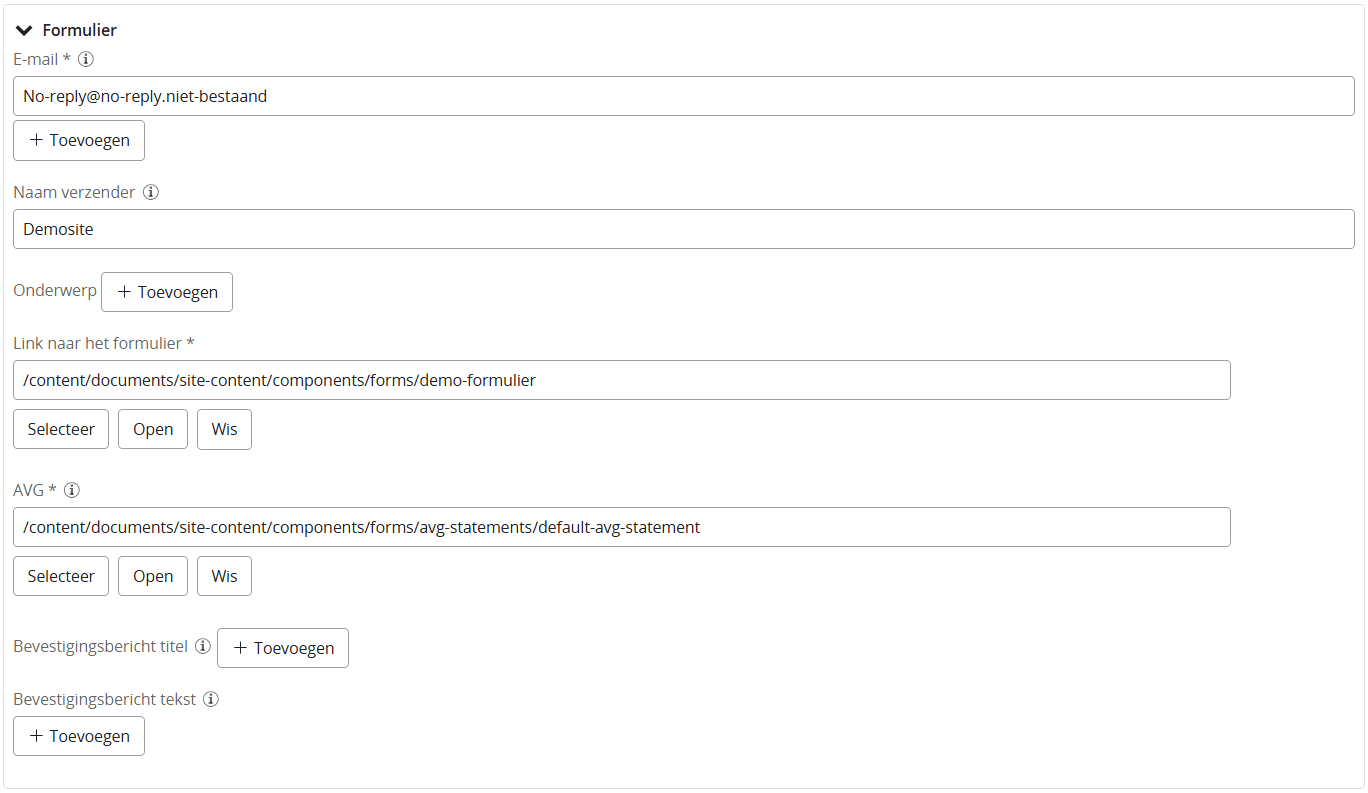Image resolution: width=1368 pixels, height=793 pixels.
Task: Click Selecteer under Link naar het formulier
Action: (61, 429)
